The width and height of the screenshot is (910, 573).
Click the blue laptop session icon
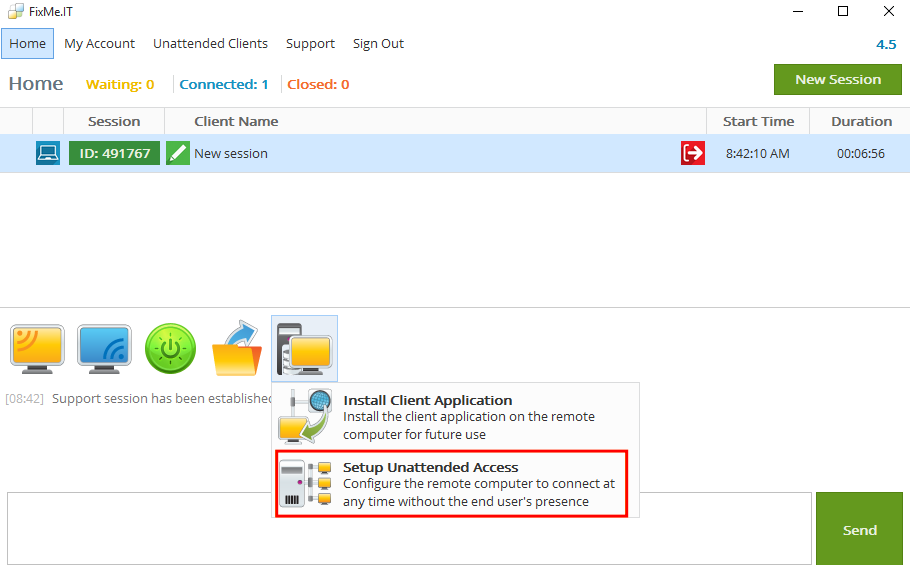[48, 153]
